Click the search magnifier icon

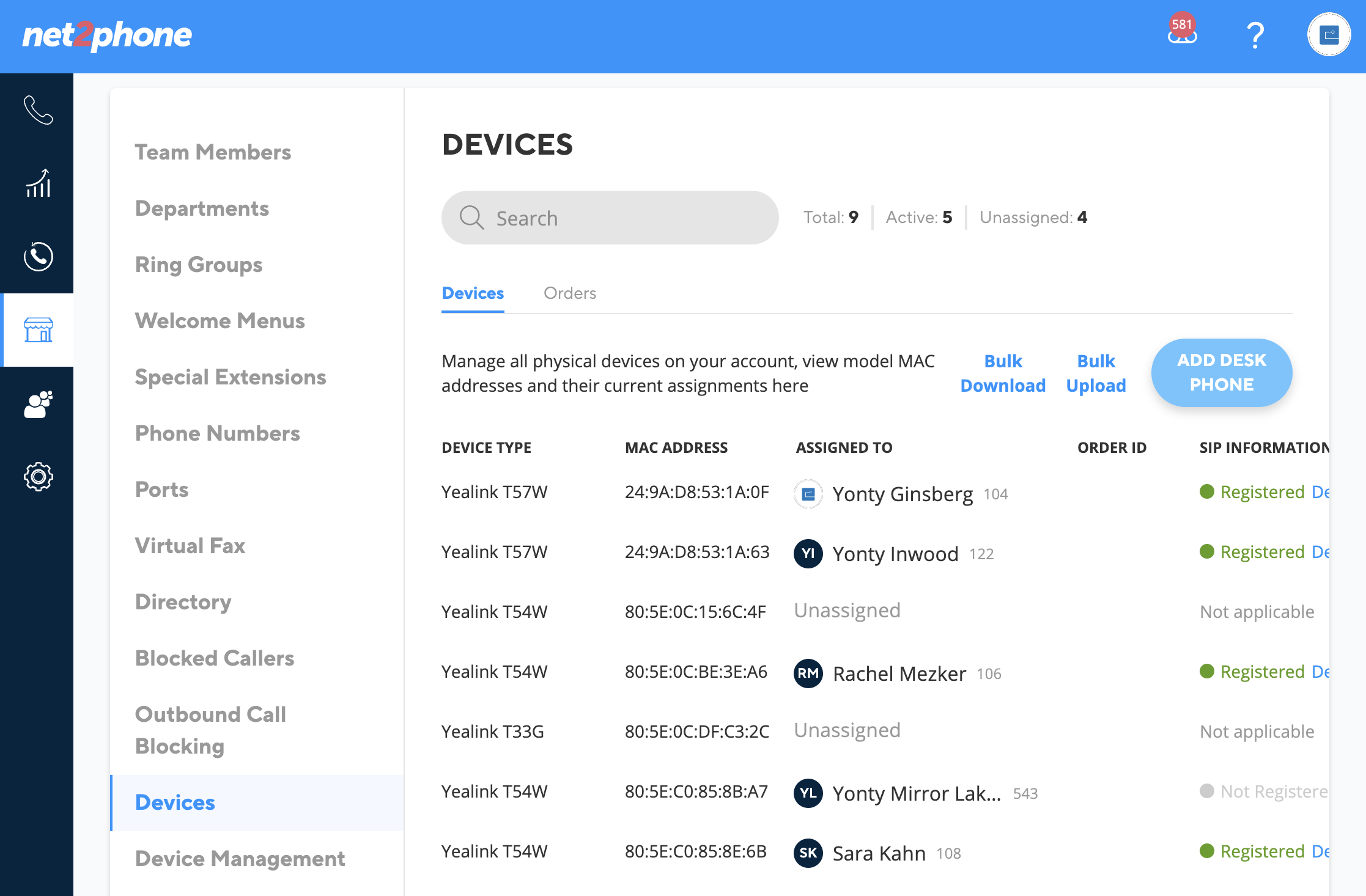(471, 218)
